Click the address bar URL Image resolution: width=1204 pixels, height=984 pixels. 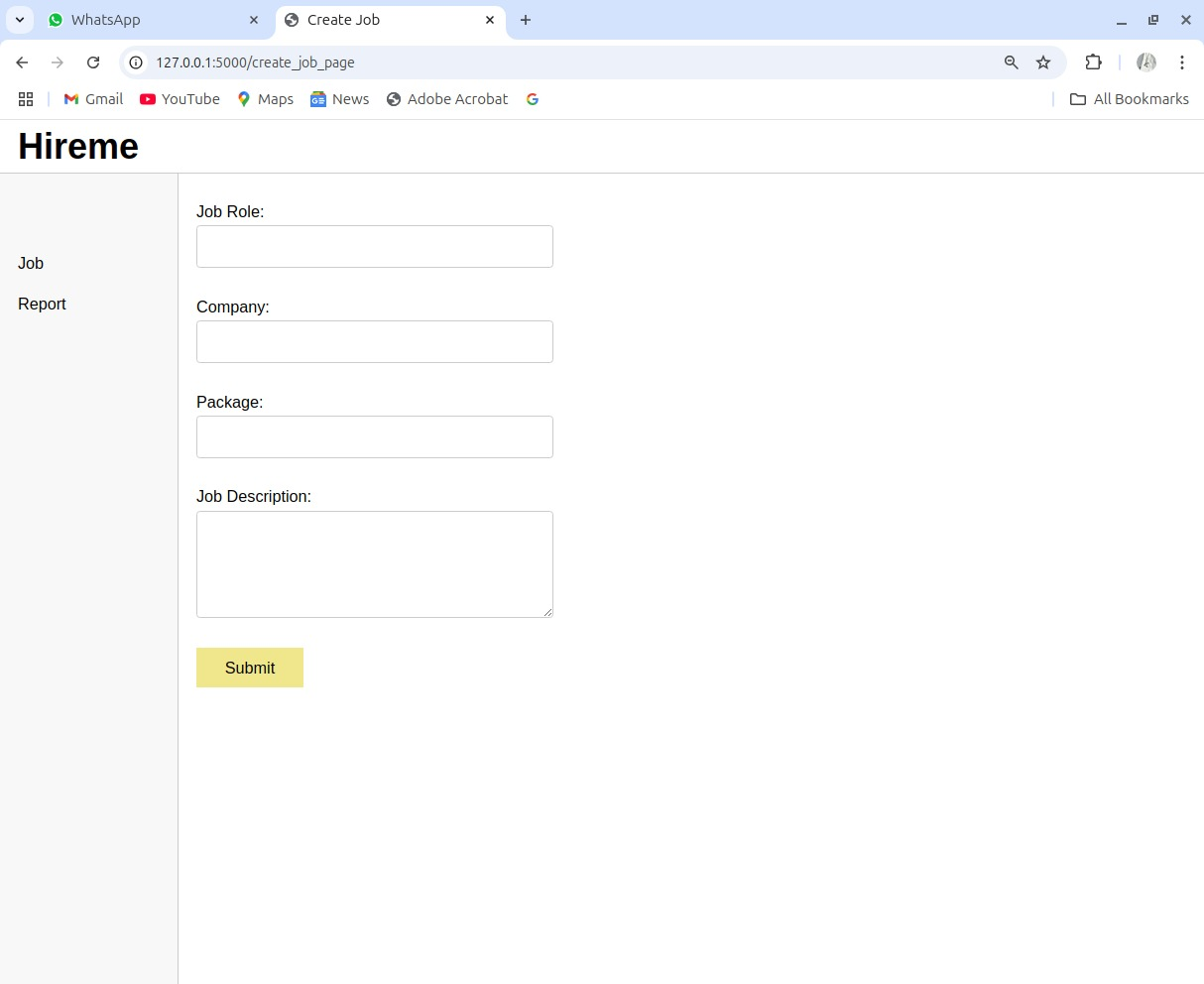[x=255, y=62]
